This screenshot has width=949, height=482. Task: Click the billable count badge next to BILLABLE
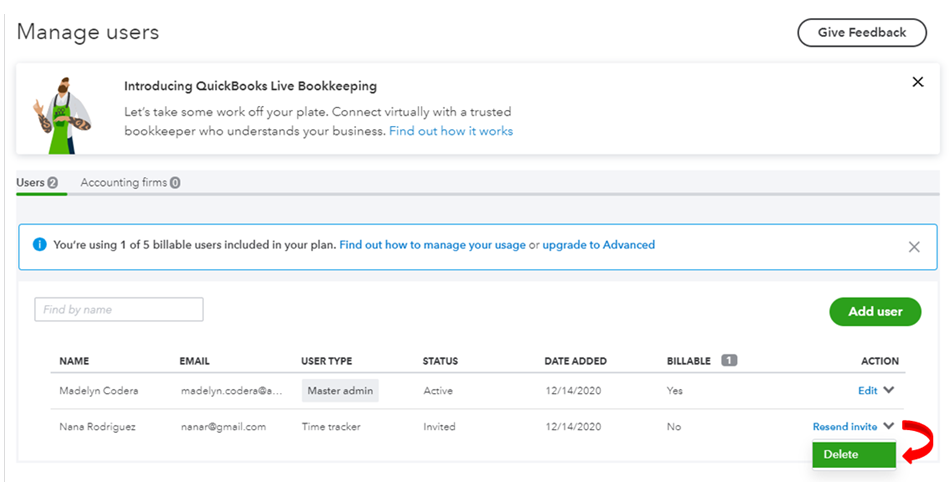click(729, 361)
